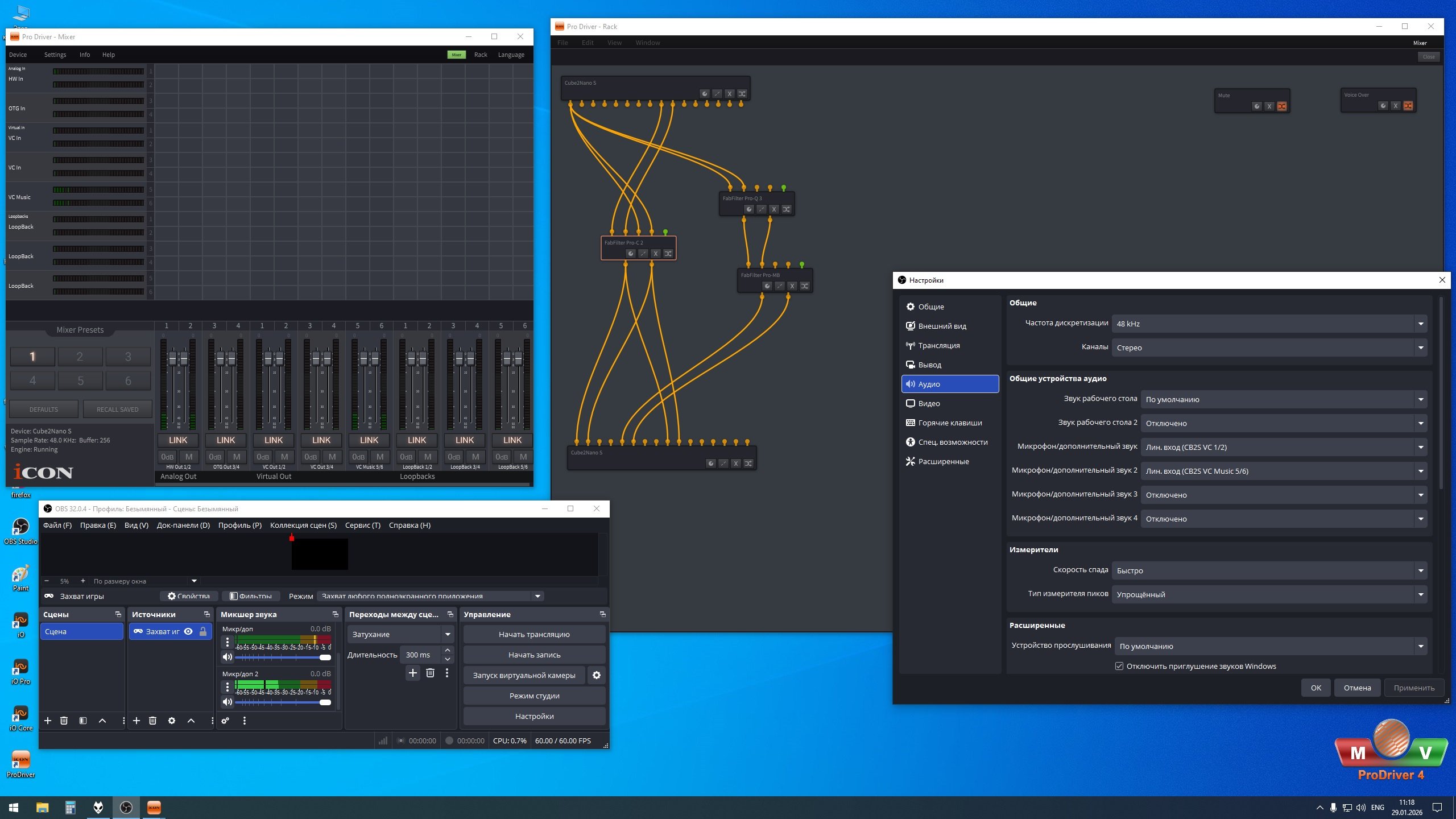Mute the Микр/доп 2 speaker icon

pos(227,702)
